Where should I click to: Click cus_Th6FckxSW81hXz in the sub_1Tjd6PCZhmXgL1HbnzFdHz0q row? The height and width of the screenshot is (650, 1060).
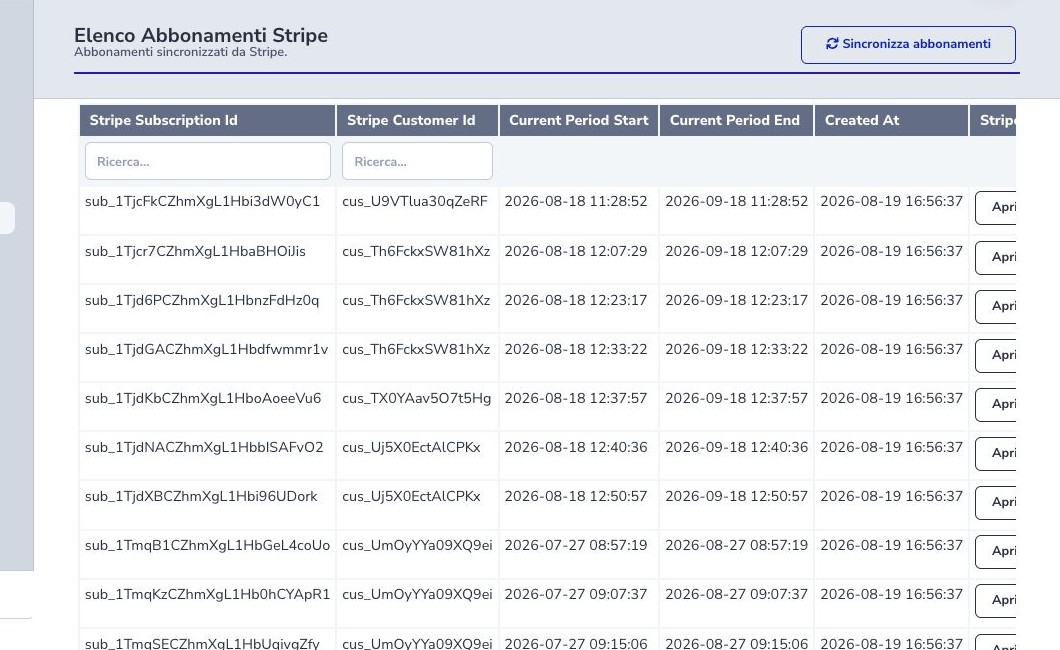click(x=416, y=301)
